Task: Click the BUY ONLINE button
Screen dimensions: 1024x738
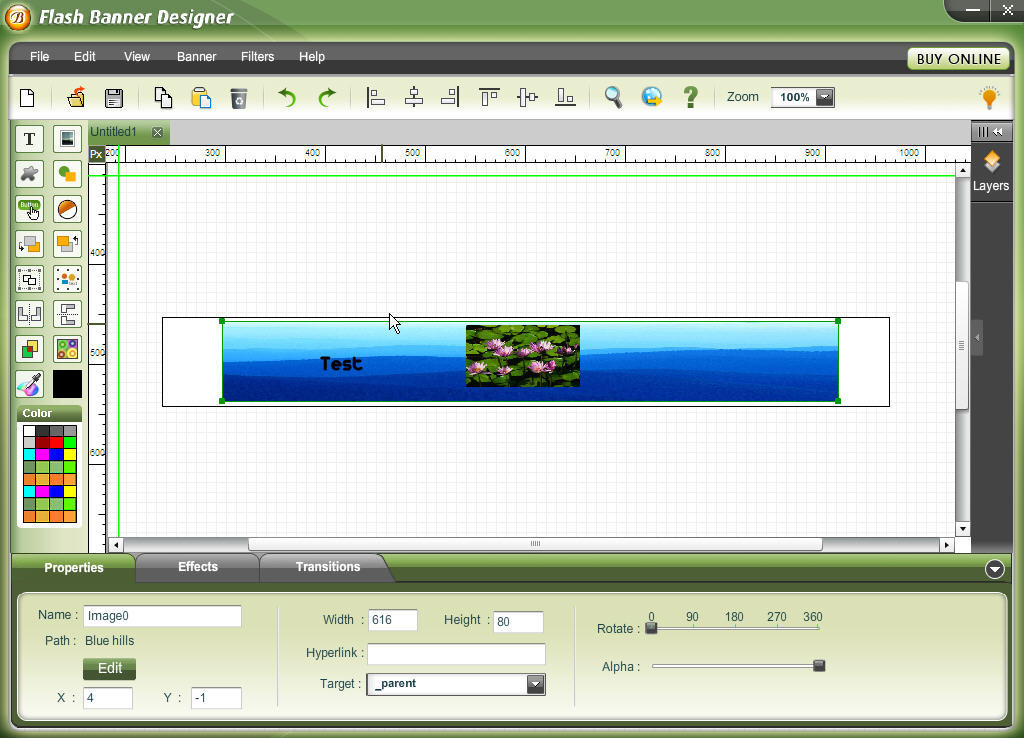Action: click(957, 59)
